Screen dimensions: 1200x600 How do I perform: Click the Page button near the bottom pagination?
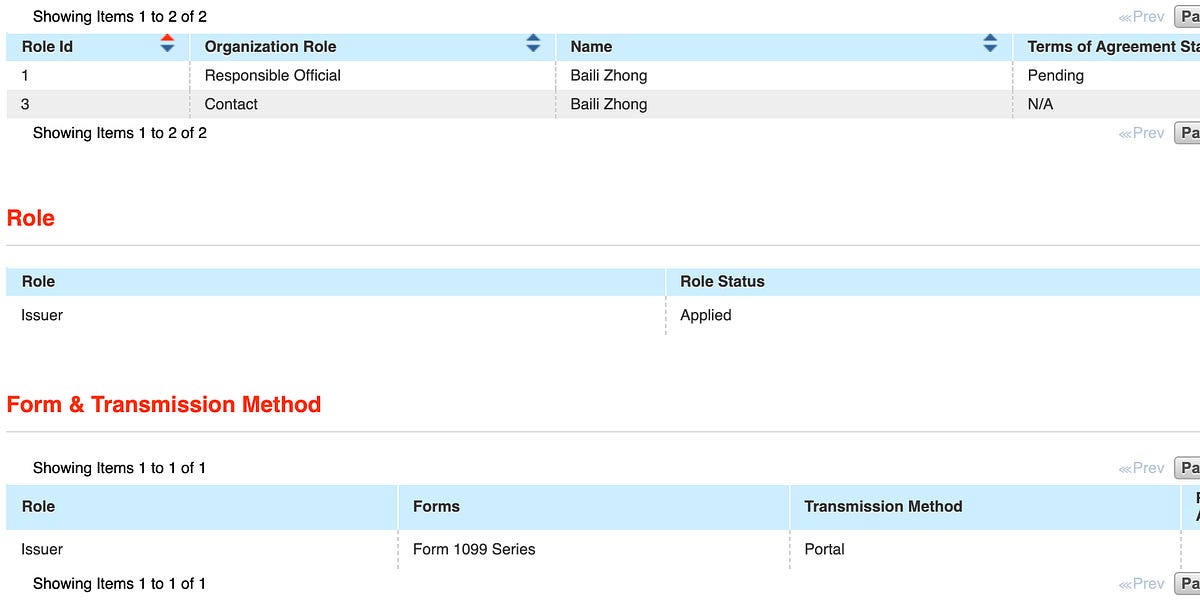point(1189,583)
